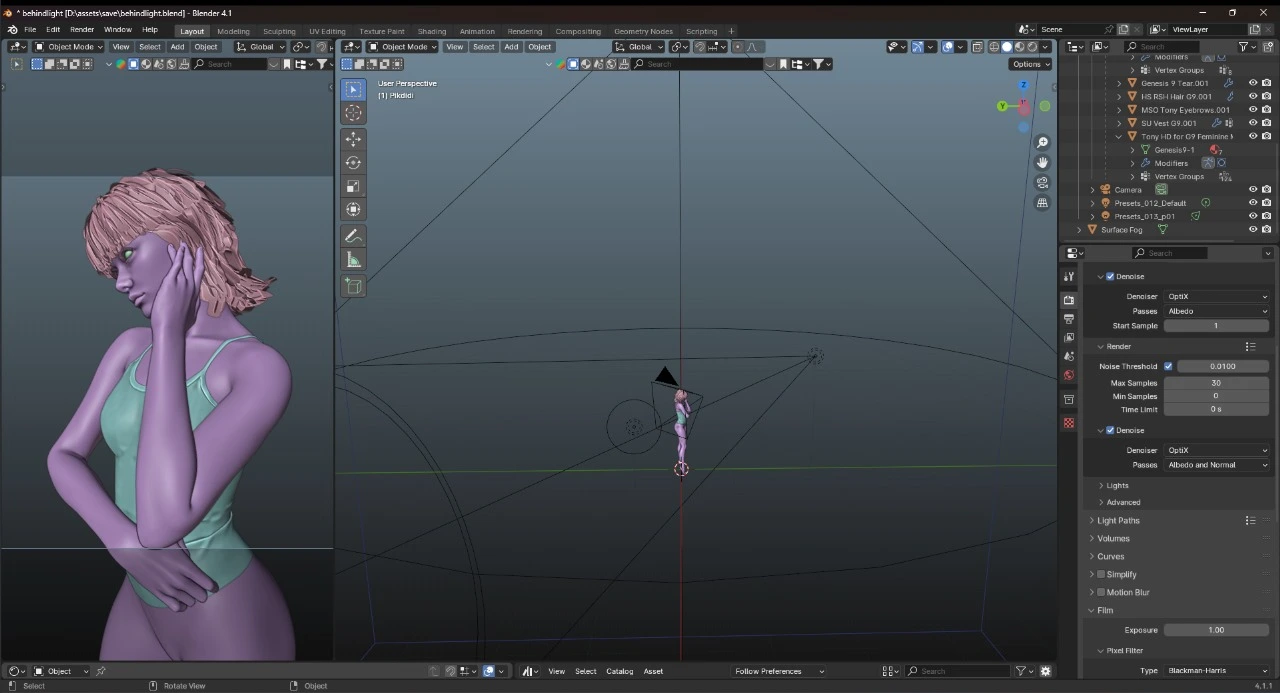The image size is (1280, 693).
Task: Open the outliner filter funnel
Action: 1245,47
